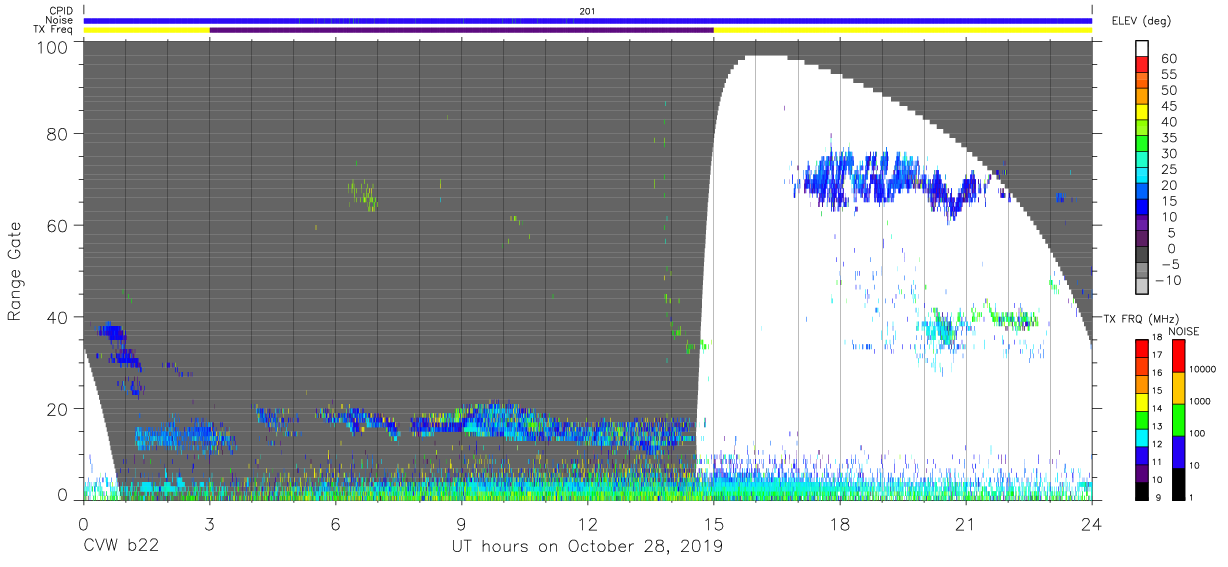Screen dimensions: 1228x567
Task: Click the 6 tick label on UT hours axis
Action: 335,523
